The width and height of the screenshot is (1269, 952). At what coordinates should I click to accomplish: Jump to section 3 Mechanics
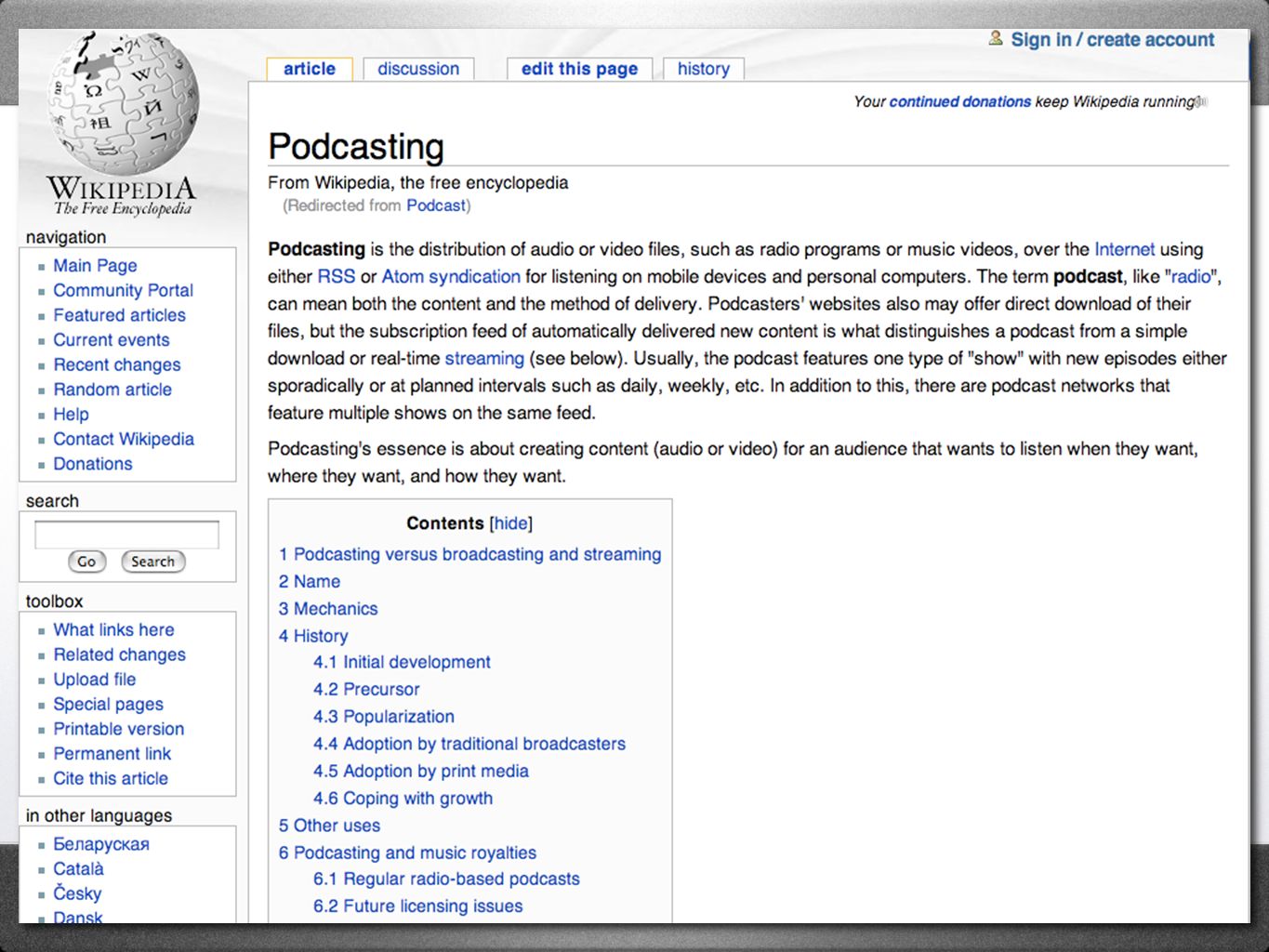pyautogui.click(x=328, y=609)
